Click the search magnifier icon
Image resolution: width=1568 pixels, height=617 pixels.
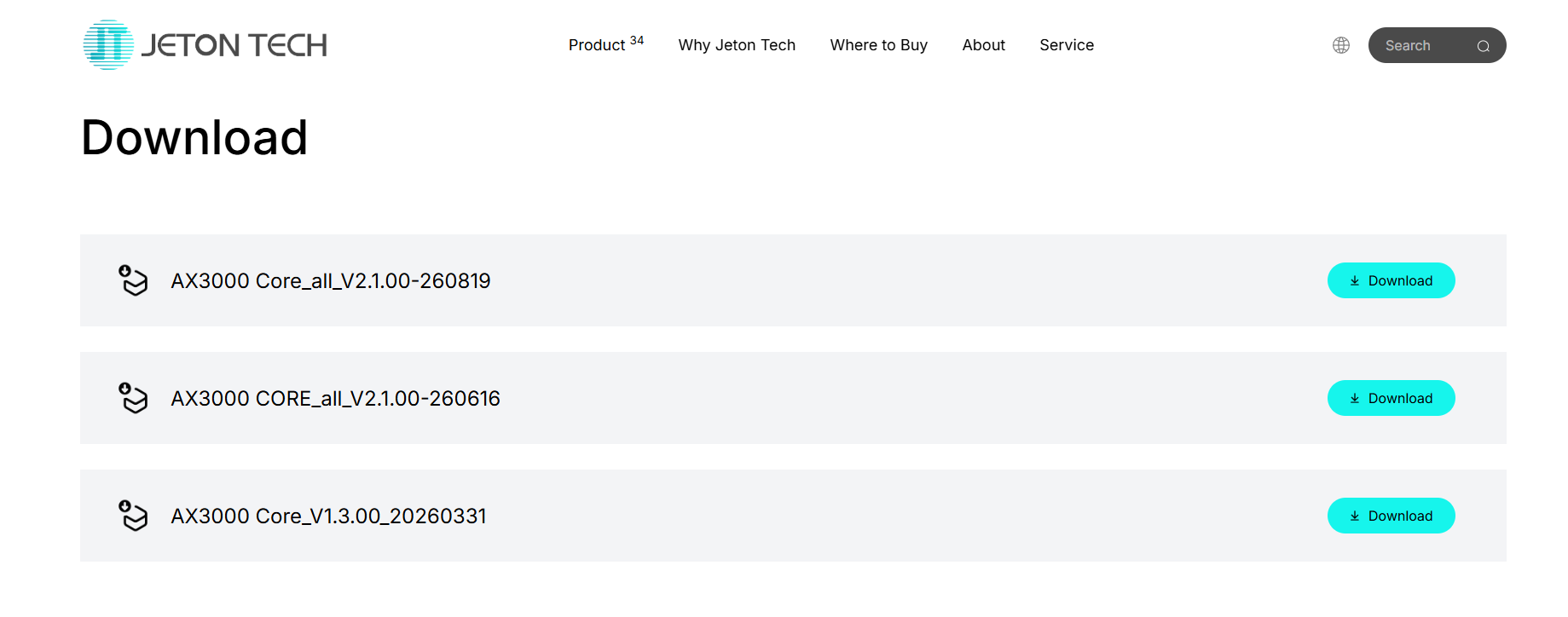coord(1484,46)
